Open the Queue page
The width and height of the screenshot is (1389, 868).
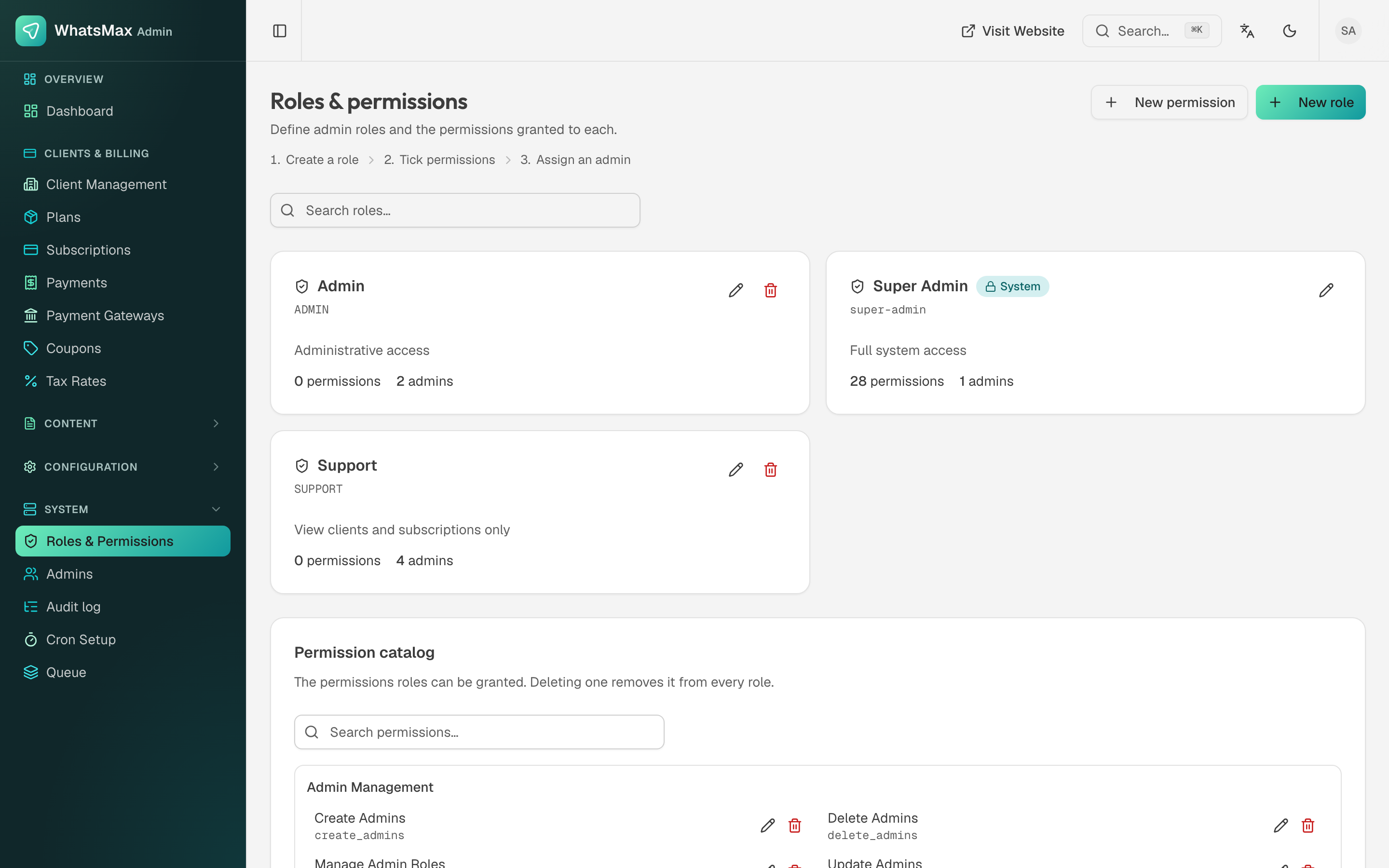pos(123,672)
